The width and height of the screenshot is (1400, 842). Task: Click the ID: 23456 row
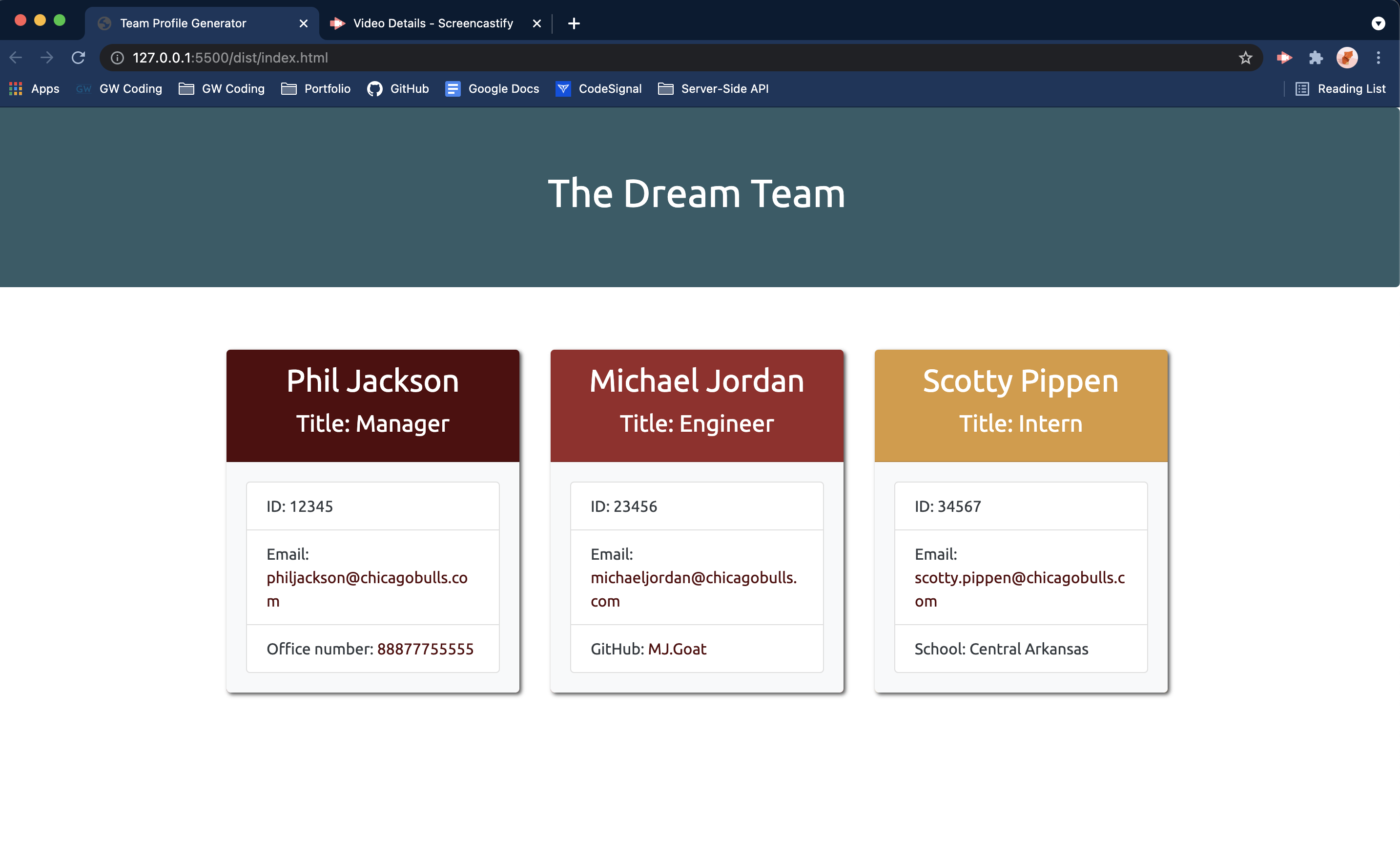click(697, 506)
